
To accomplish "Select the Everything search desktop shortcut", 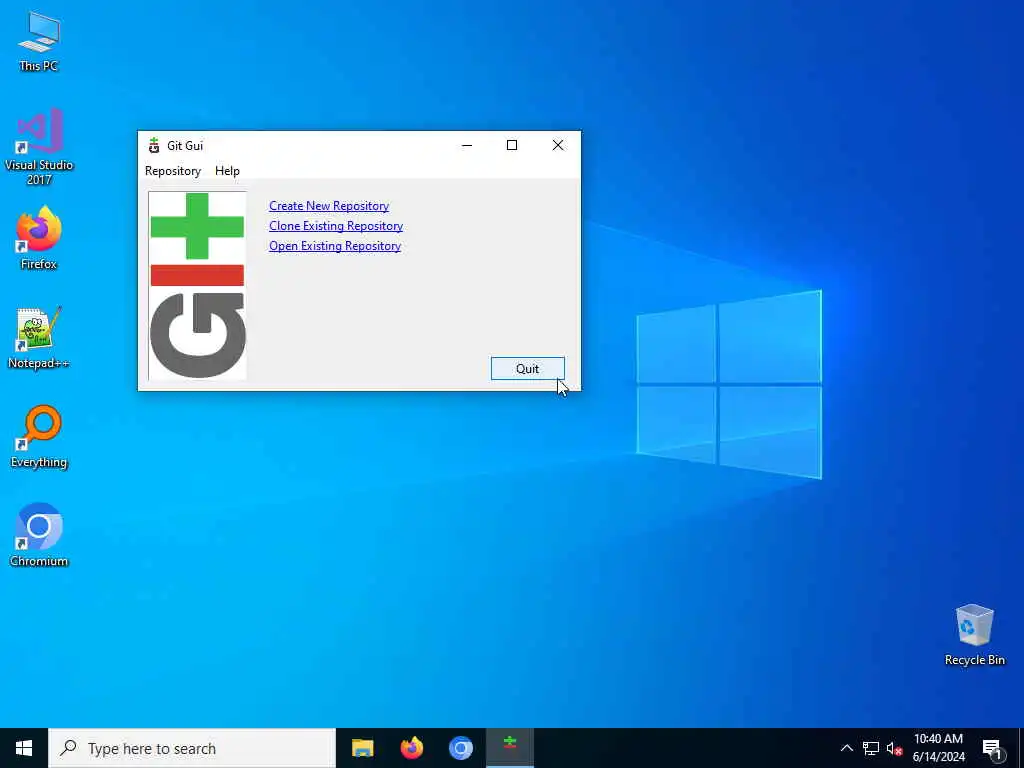I will click(39, 437).
